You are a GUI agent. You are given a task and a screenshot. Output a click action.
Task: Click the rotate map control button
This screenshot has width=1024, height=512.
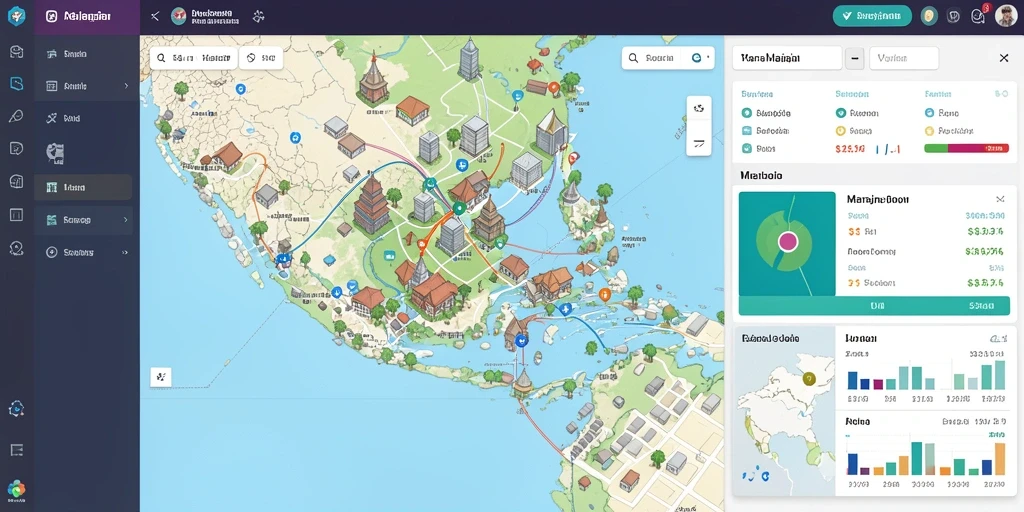point(699,108)
